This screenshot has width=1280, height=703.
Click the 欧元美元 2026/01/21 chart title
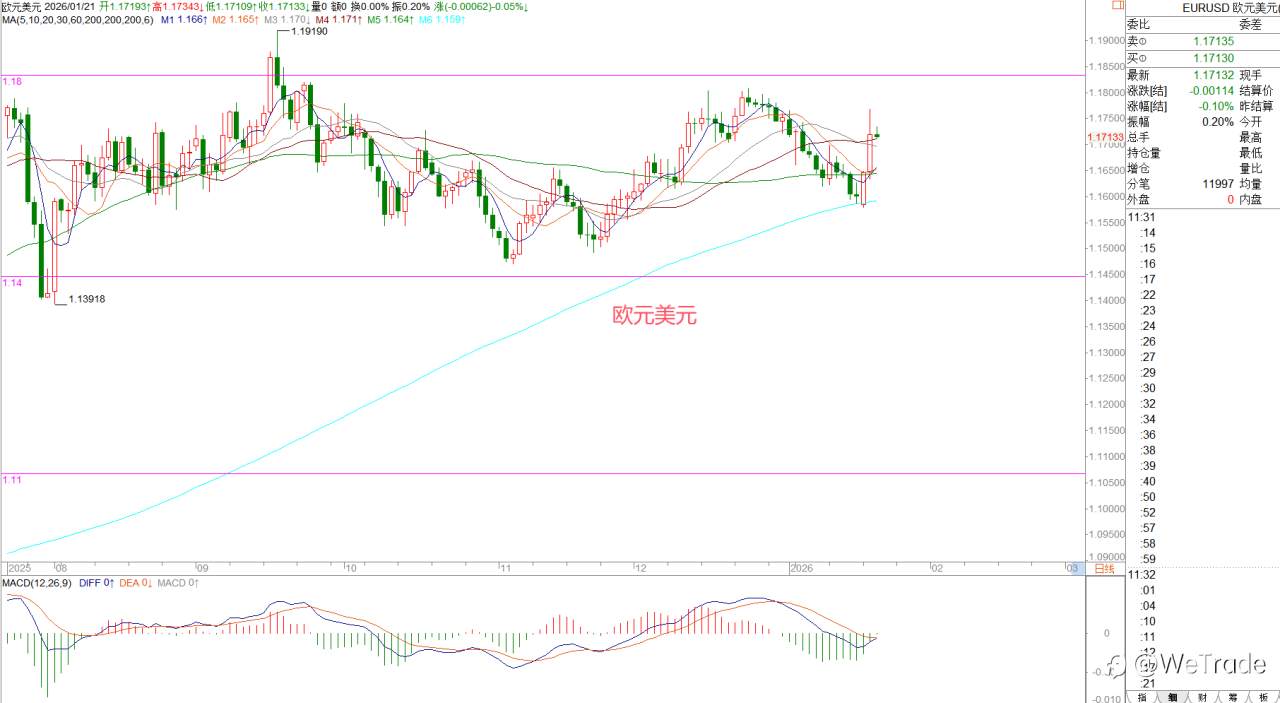47,7
